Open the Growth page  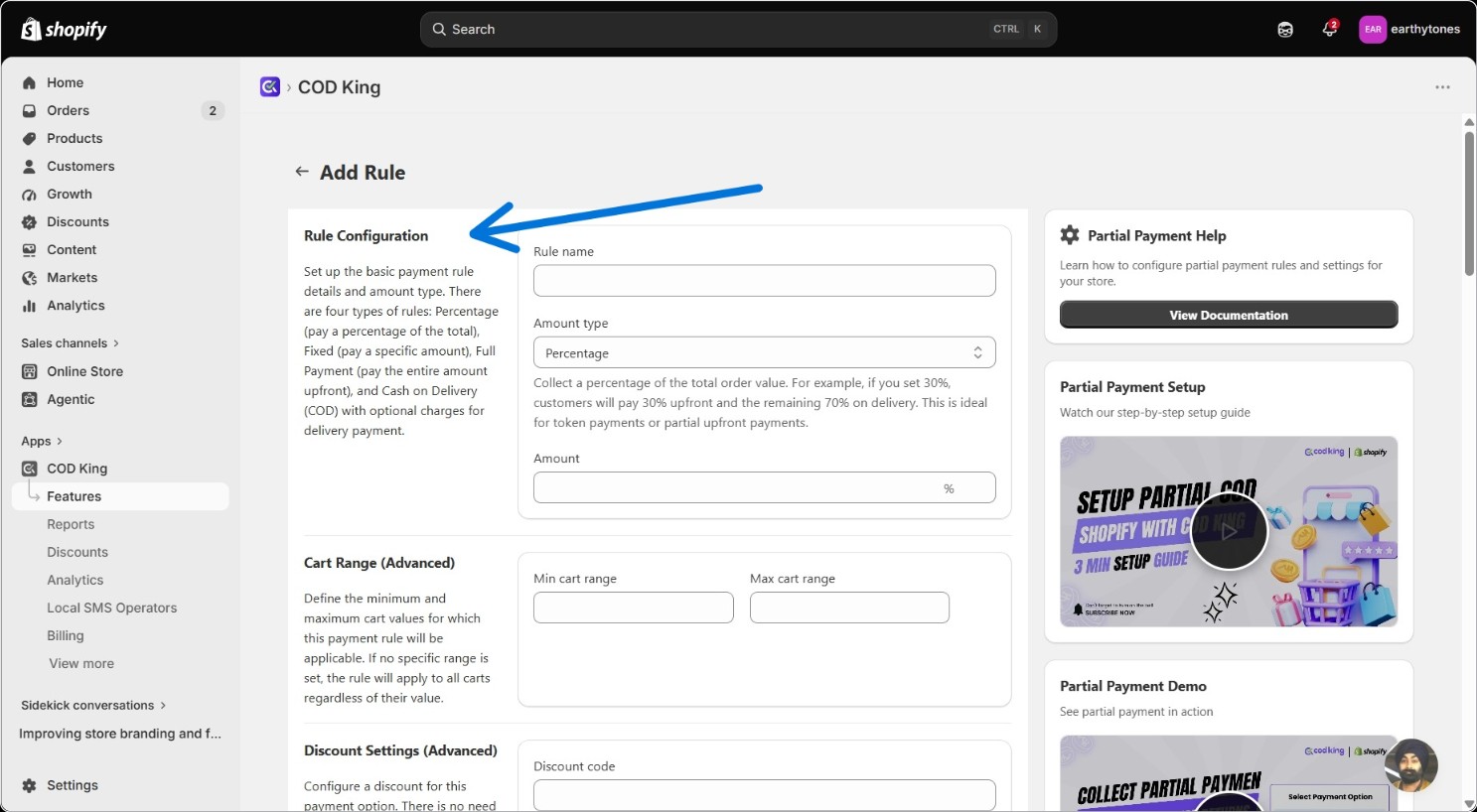coord(70,194)
